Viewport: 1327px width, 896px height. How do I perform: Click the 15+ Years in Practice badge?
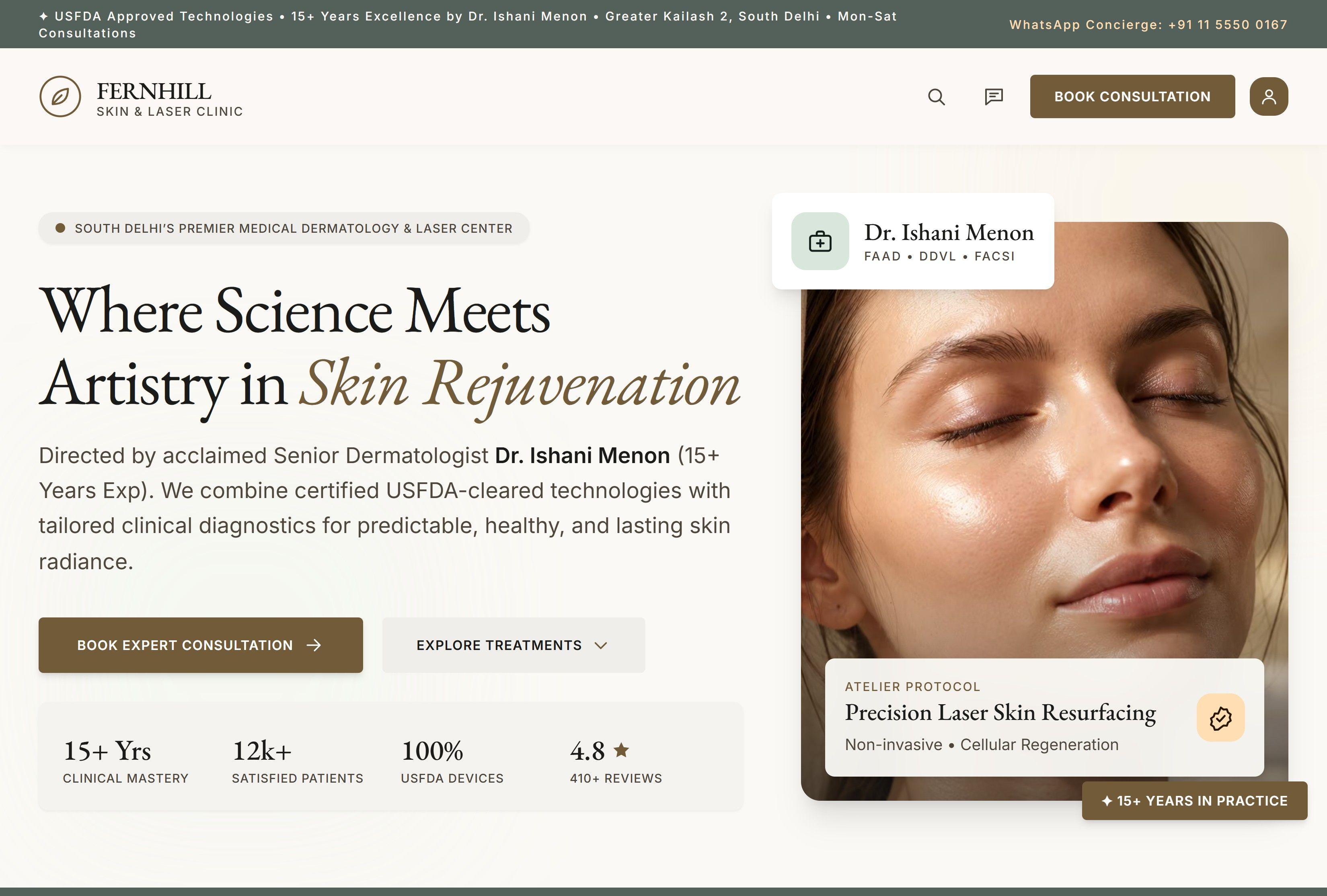(x=1195, y=801)
